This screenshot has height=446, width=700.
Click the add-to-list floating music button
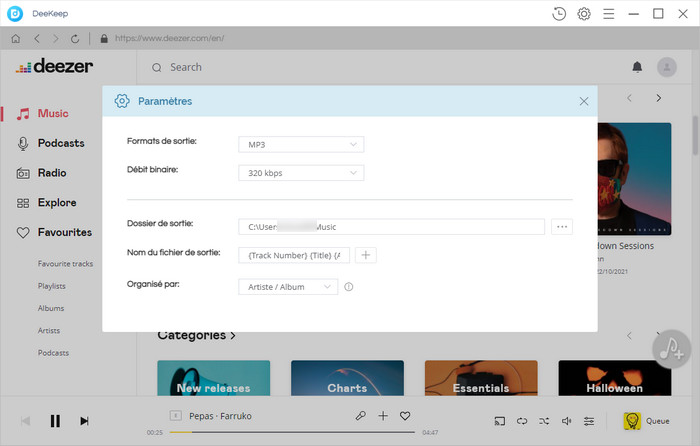[x=671, y=347]
